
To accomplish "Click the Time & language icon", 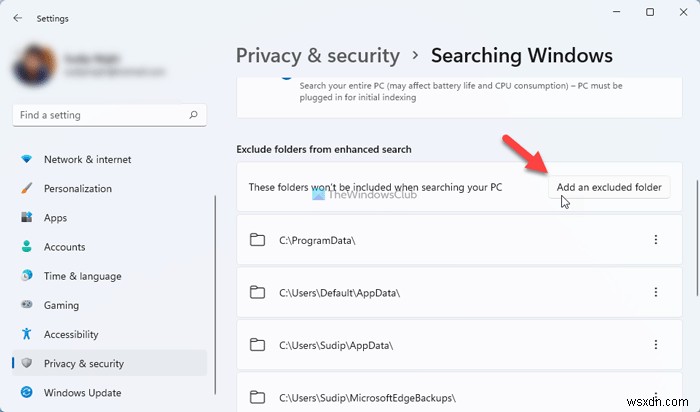I will (26, 276).
